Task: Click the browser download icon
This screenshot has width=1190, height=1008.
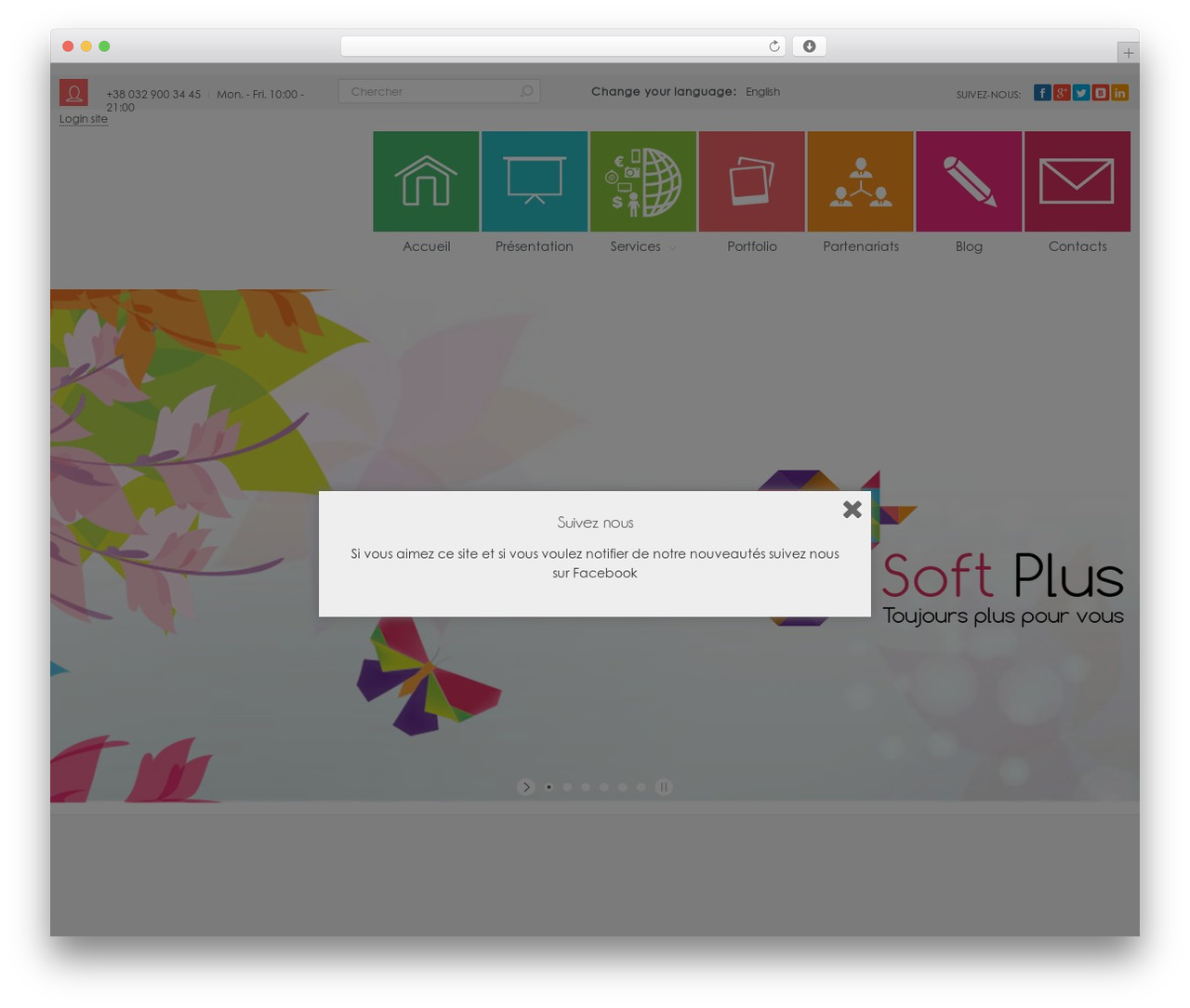Action: (810, 46)
